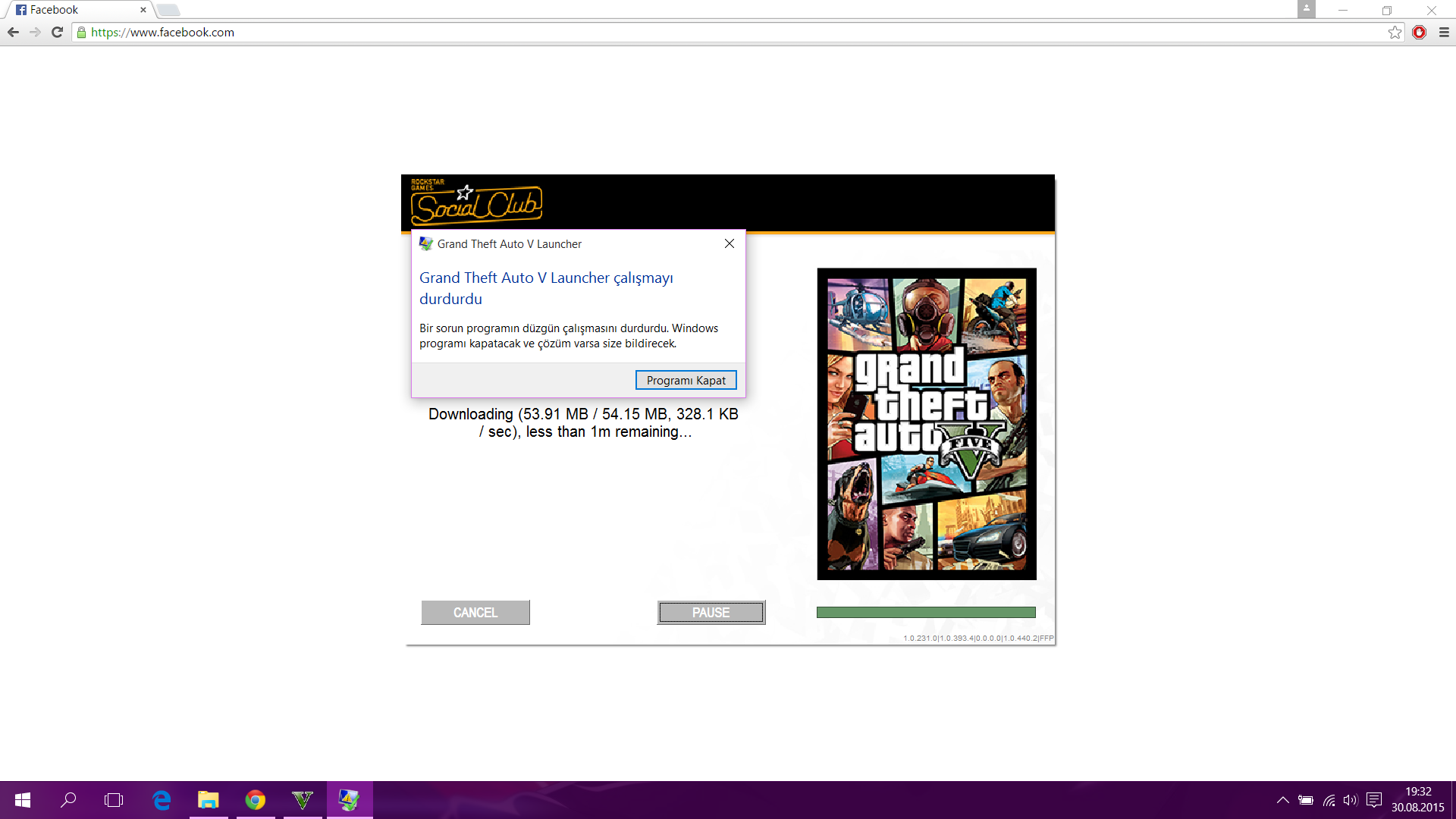Click the launcher icon in dialog title bar
The width and height of the screenshot is (1456, 819).
[426, 243]
